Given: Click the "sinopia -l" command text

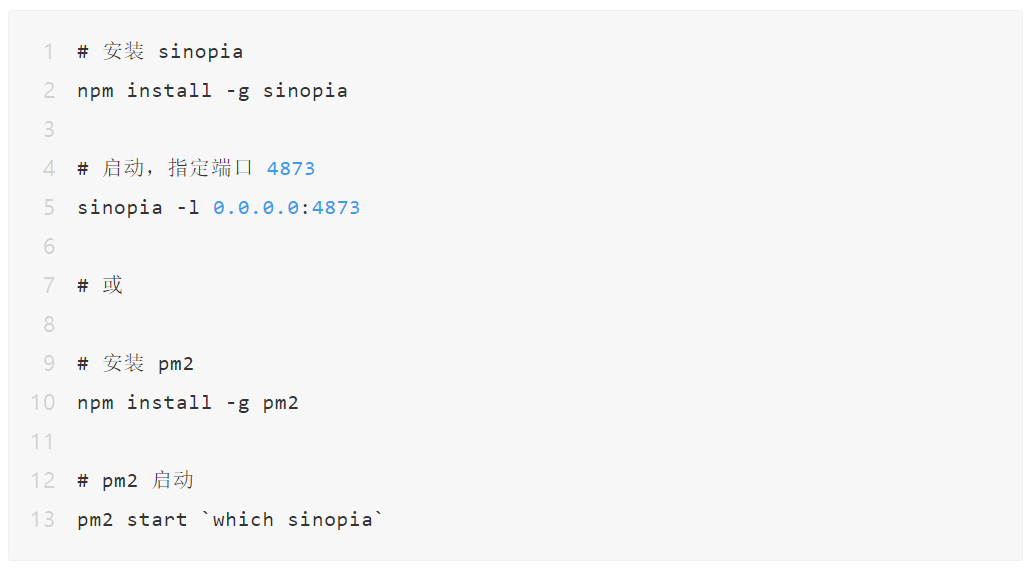Looking at the screenshot, I should pos(138,207).
